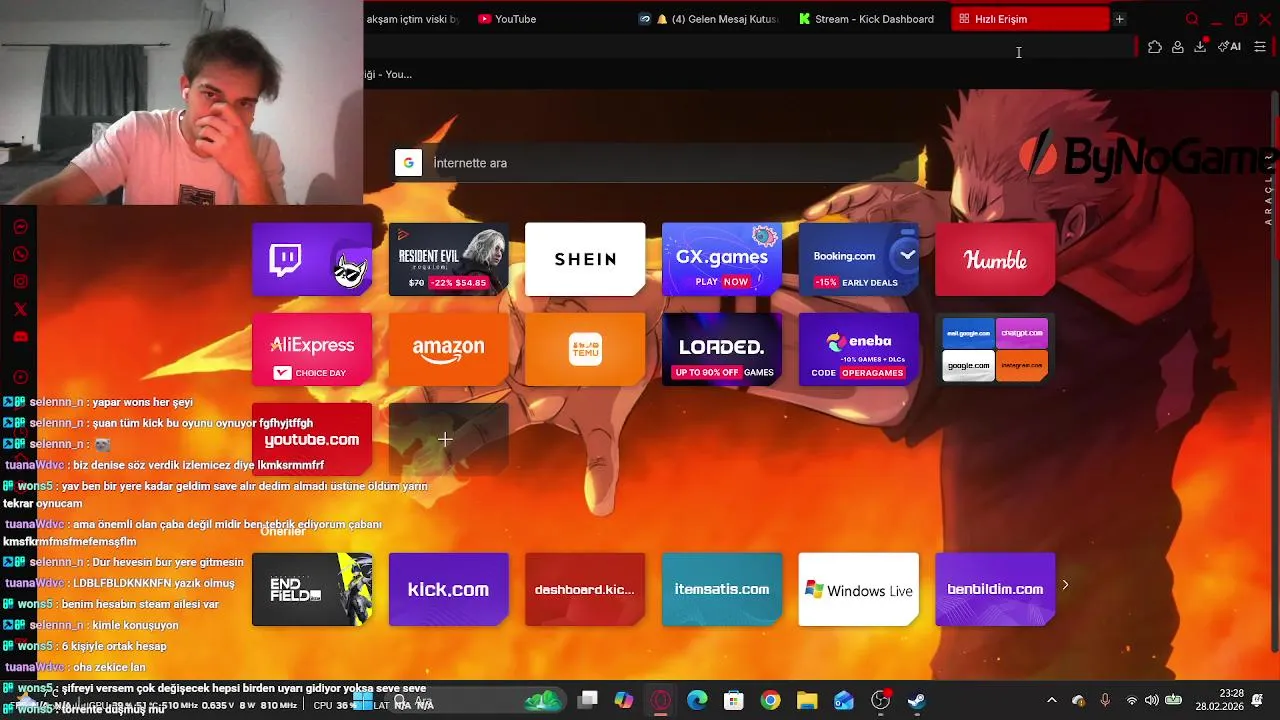Open the Humble speed dial tile

[995, 259]
